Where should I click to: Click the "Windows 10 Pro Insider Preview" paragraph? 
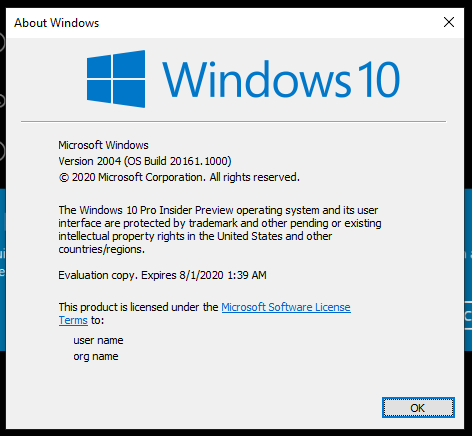click(220, 230)
